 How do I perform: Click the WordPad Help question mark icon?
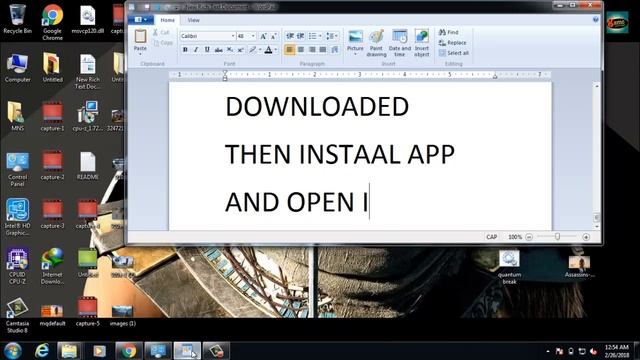[596, 20]
